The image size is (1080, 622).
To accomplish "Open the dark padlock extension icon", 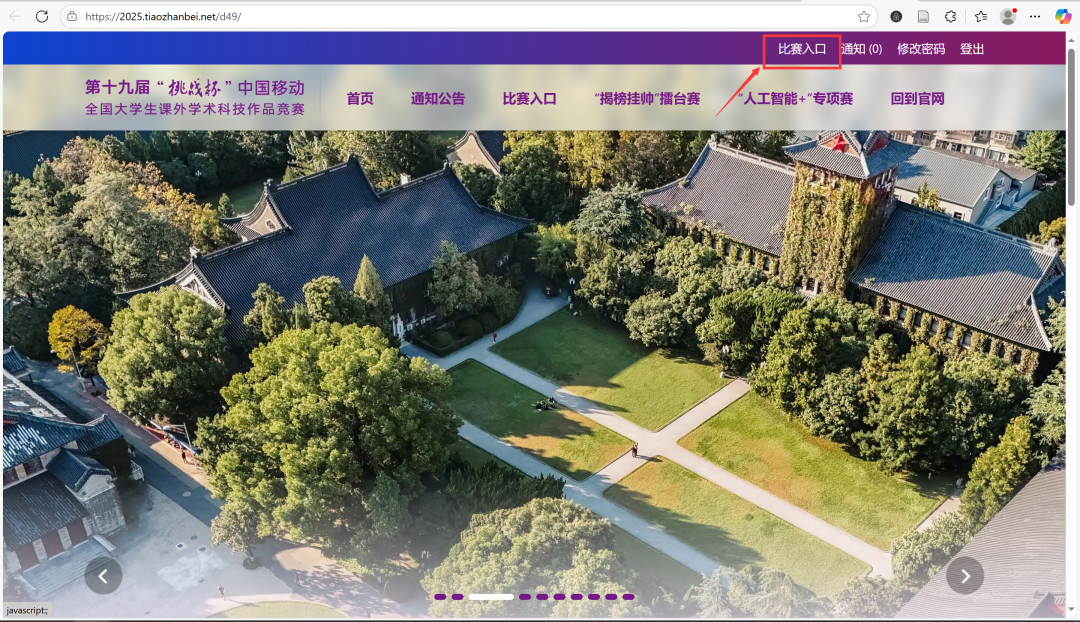I will click(x=896, y=17).
